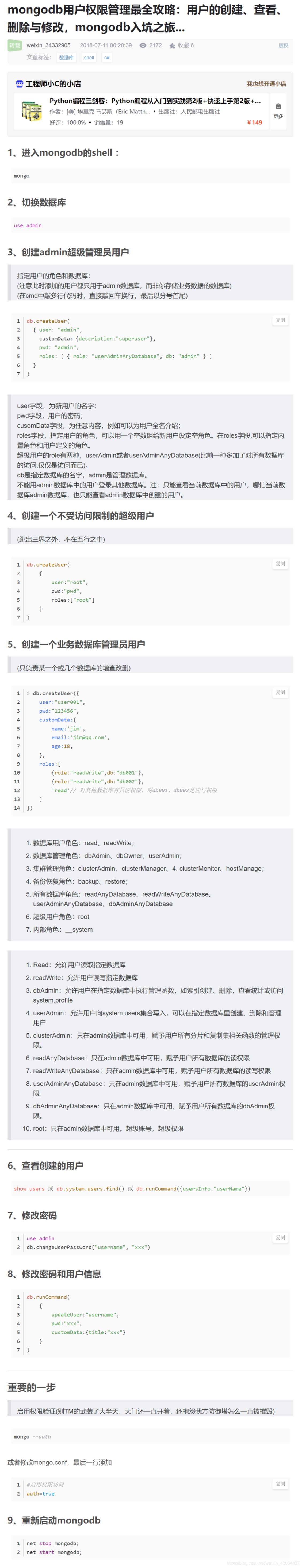302x1568 pixels.
Task: Click code line pwd: "admin"
Action: (x=59, y=347)
